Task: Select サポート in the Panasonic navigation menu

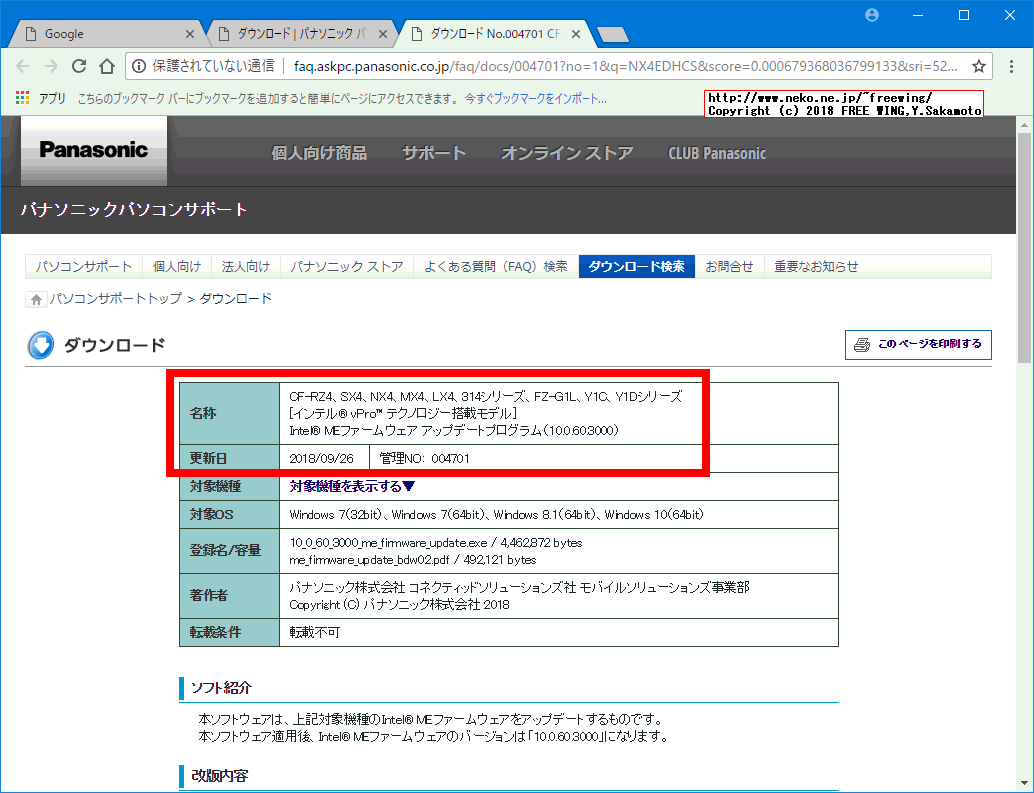Action: [434, 153]
